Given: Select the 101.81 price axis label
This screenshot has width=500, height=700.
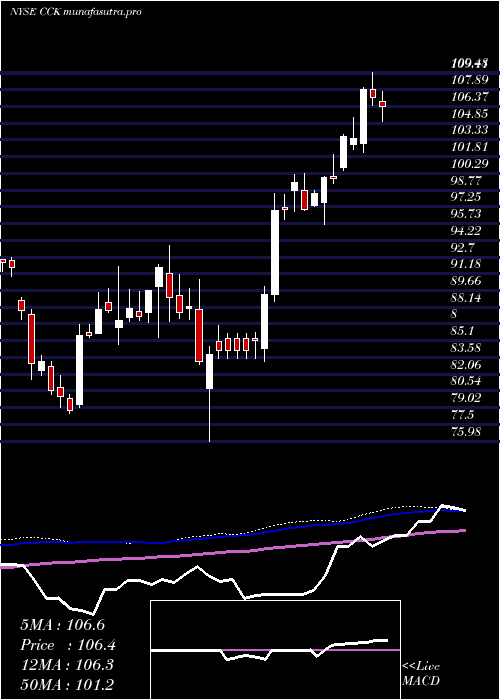Looking at the screenshot, I should point(467,147).
